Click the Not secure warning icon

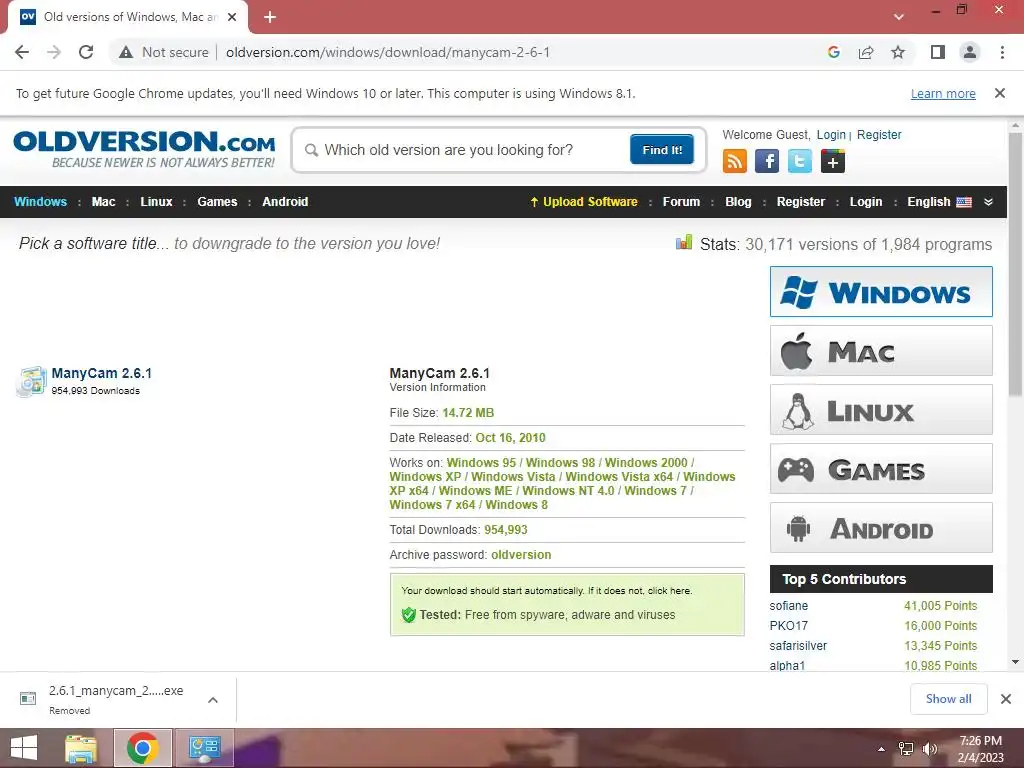coord(126,52)
